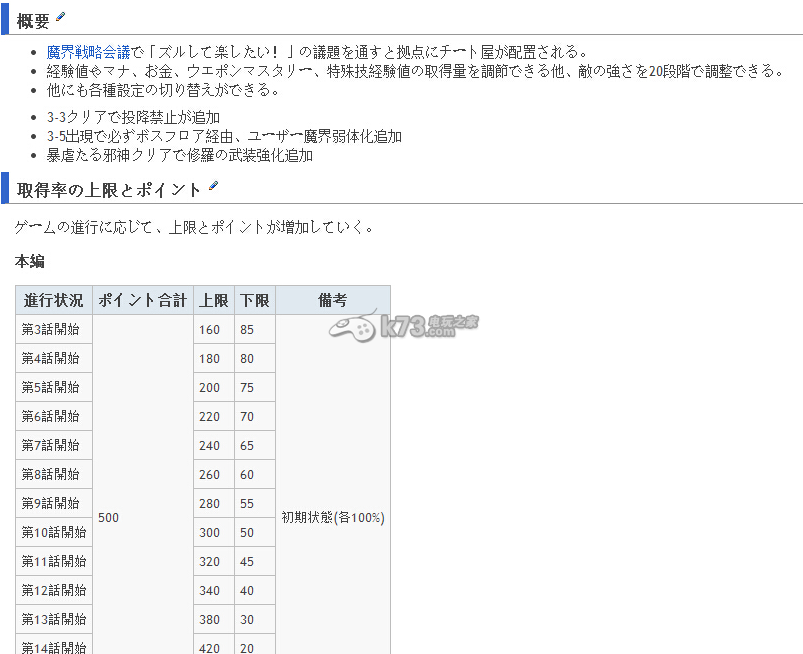Image resolution: width=803 pixels, height=654 pixels.
Task: Click the 概要 section heading
Action: 33,21
